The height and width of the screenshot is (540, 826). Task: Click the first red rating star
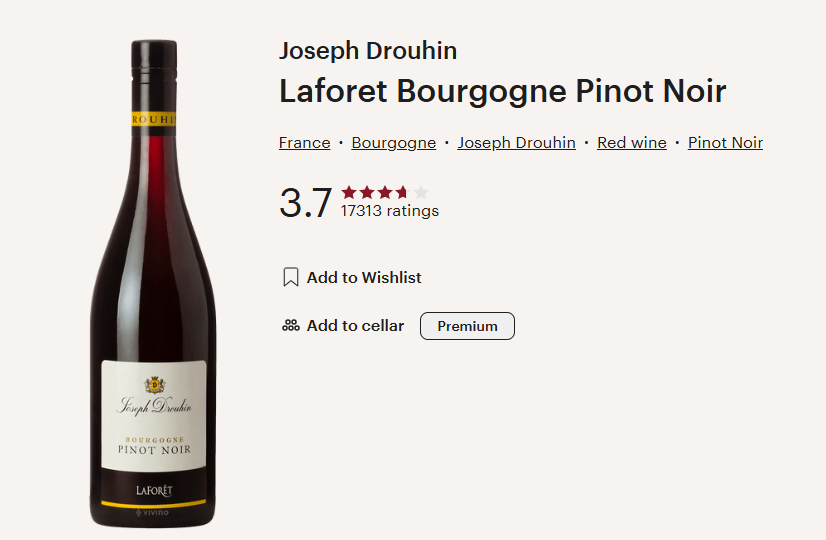(349, 192)
